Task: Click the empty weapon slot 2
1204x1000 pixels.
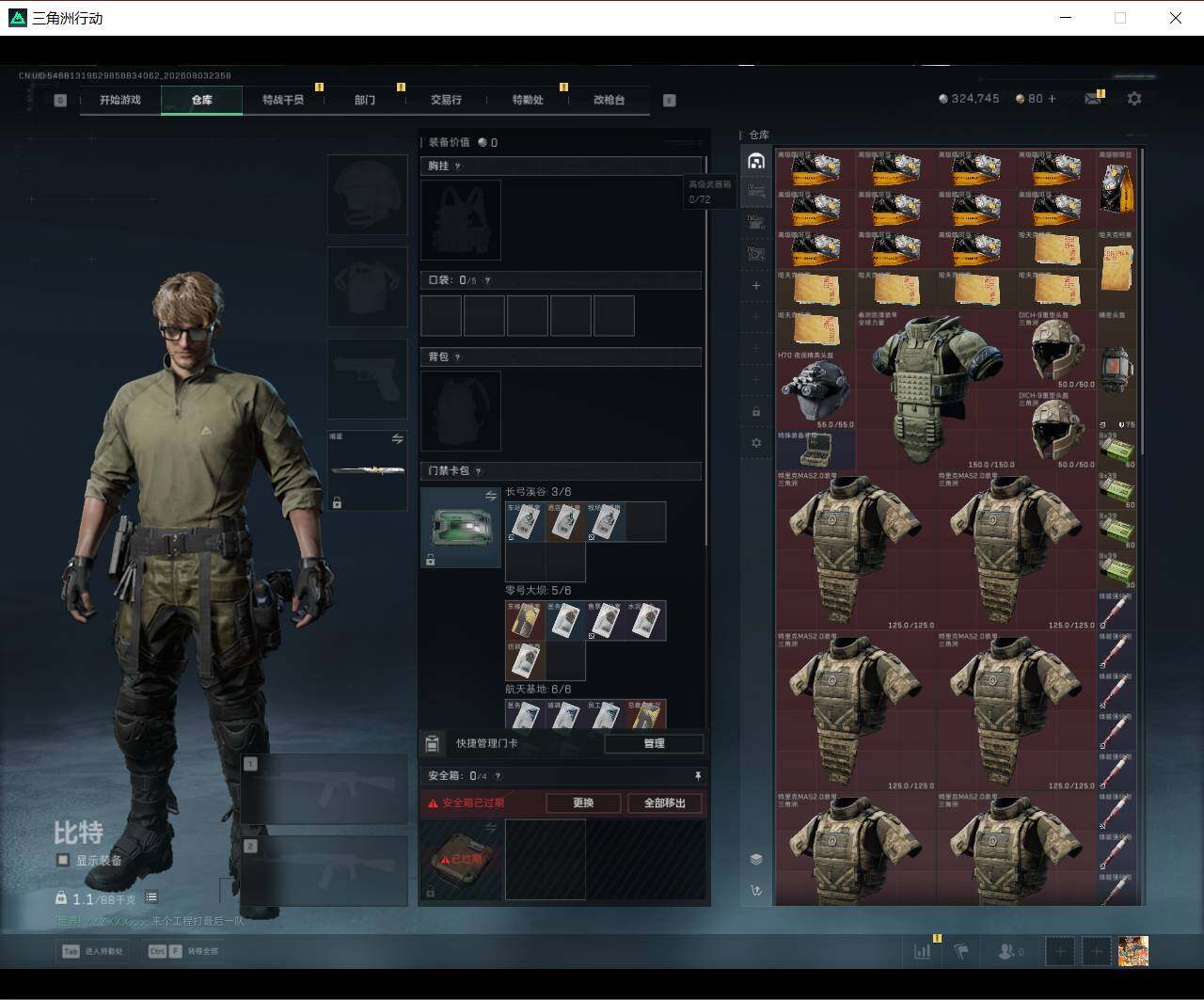Action: pos(325,870)
